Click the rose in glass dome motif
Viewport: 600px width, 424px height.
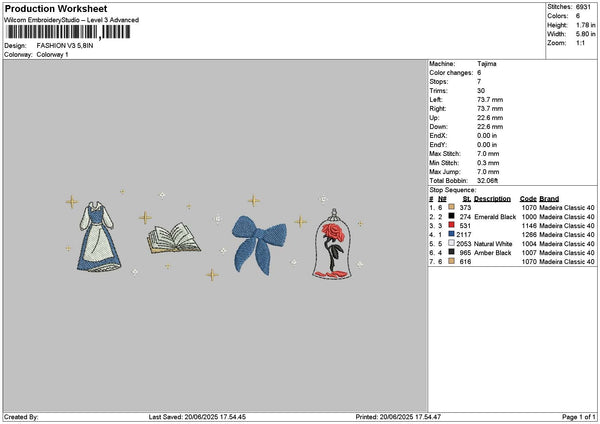333,245
